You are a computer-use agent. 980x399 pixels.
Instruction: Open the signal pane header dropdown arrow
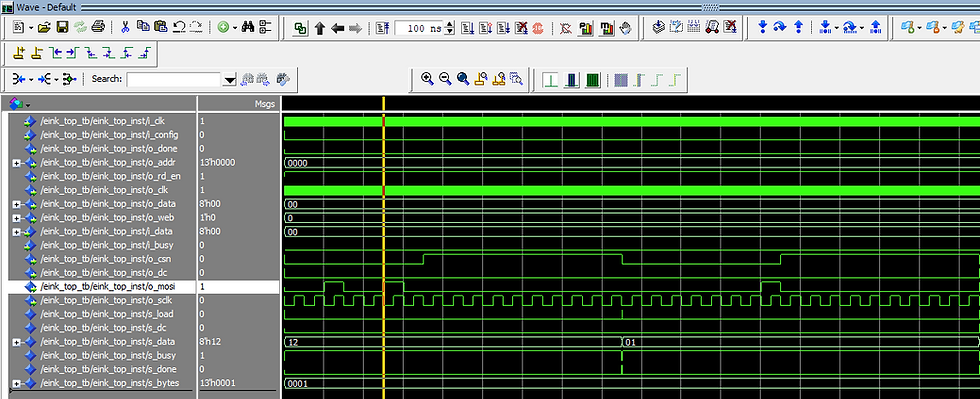click(x=28, y=104)
